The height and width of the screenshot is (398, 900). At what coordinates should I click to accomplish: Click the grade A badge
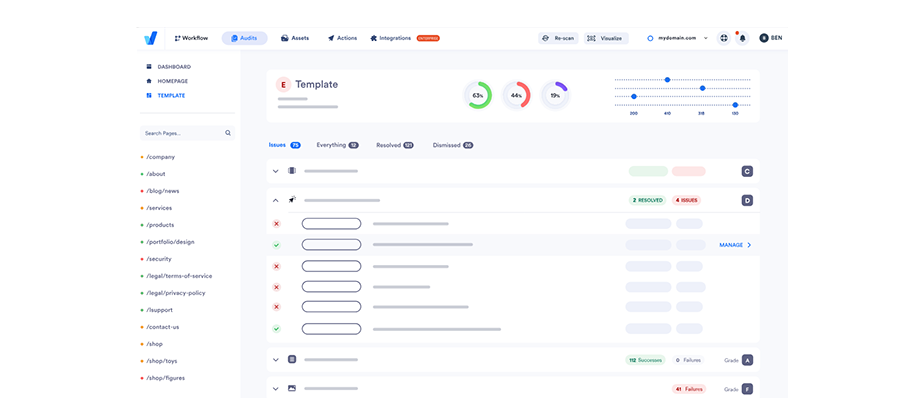tap(747, 360)
